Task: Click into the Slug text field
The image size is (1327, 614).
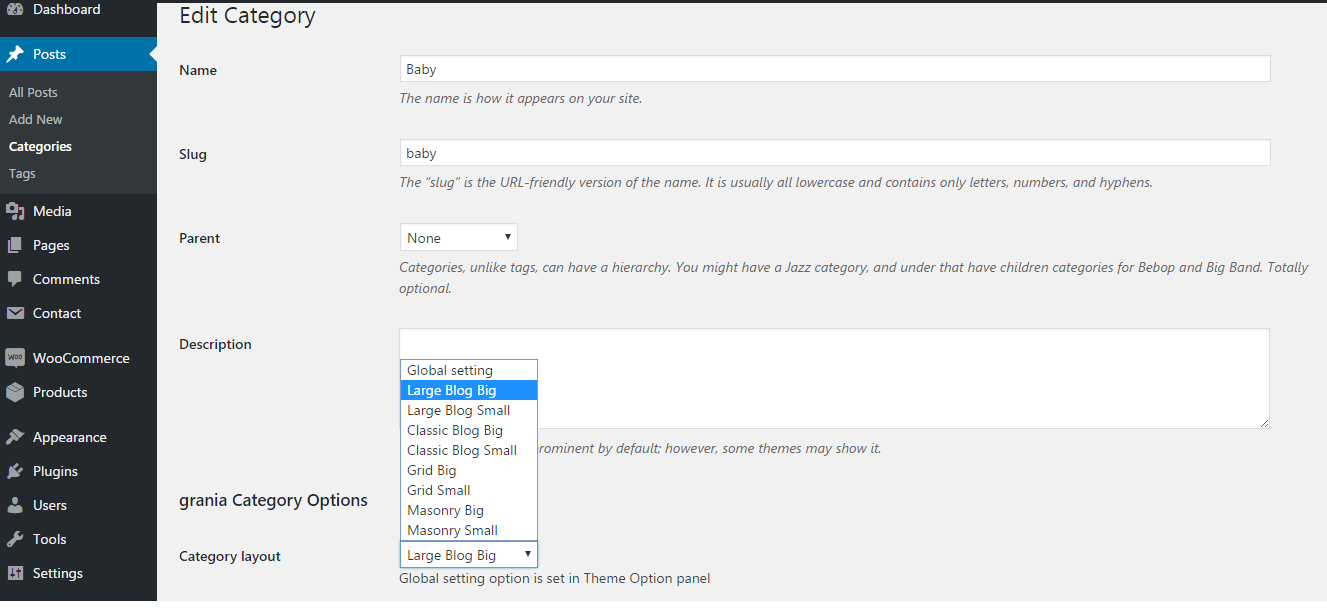Action: 834,153
